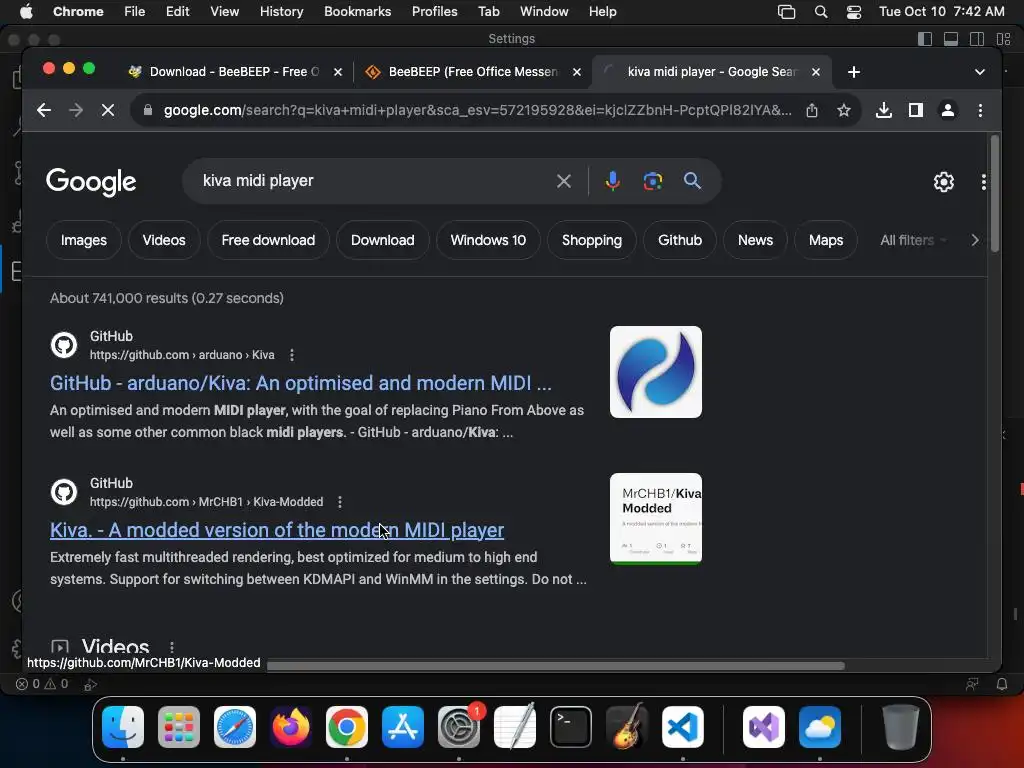Open System Settings from the Dock

[x=459, y=727]
